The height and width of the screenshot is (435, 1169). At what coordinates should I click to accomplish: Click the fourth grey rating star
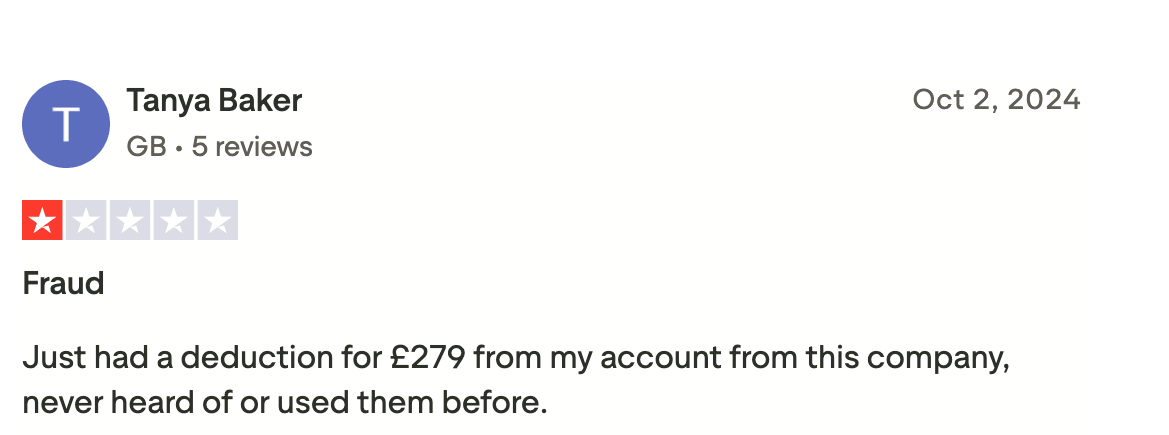tap(174, 221)
